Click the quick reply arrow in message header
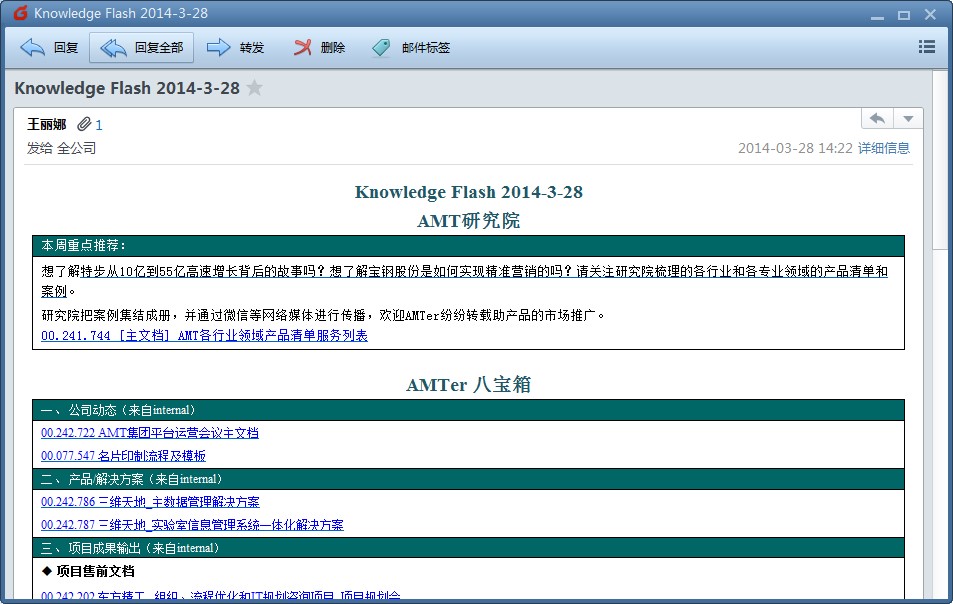This screenshot has width=953, height=604. (877, 118)
